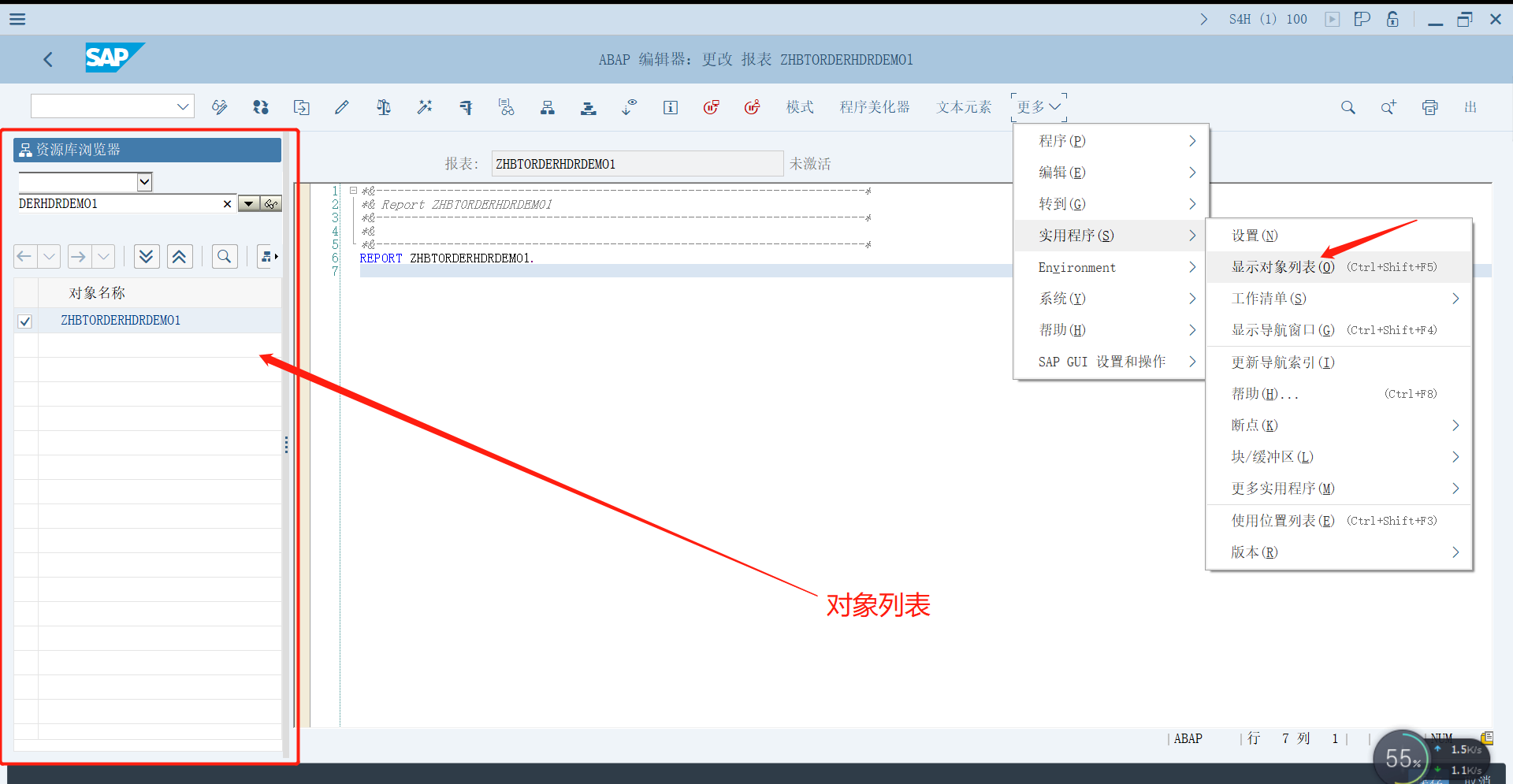Open 版本(R) submenu
This screenshot has width=1513, height=784.
pyautogui.click(x=1339, y=552)
